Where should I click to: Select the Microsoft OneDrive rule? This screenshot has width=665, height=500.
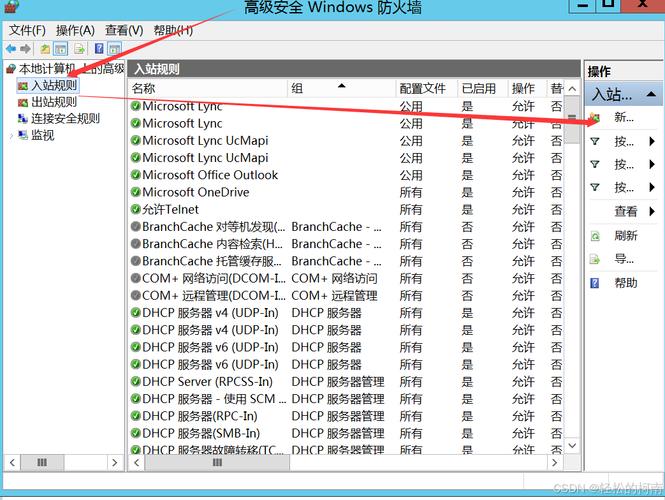point(346,192)
